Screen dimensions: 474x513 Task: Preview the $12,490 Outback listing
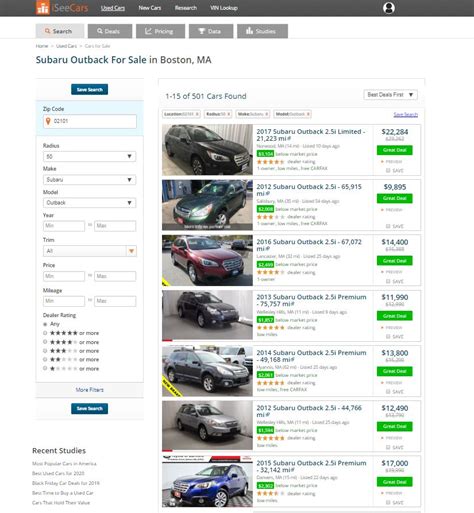click(392, 438)
